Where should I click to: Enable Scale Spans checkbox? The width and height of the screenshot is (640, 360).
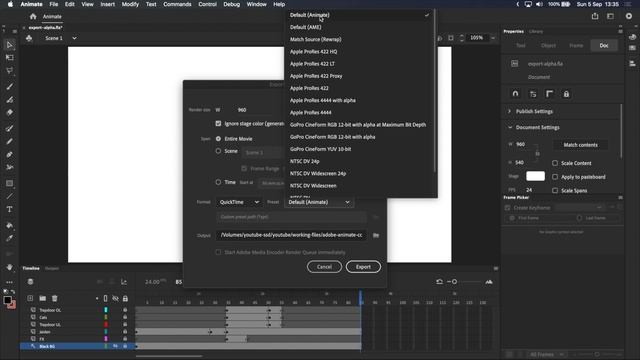[x=555, y=190]
